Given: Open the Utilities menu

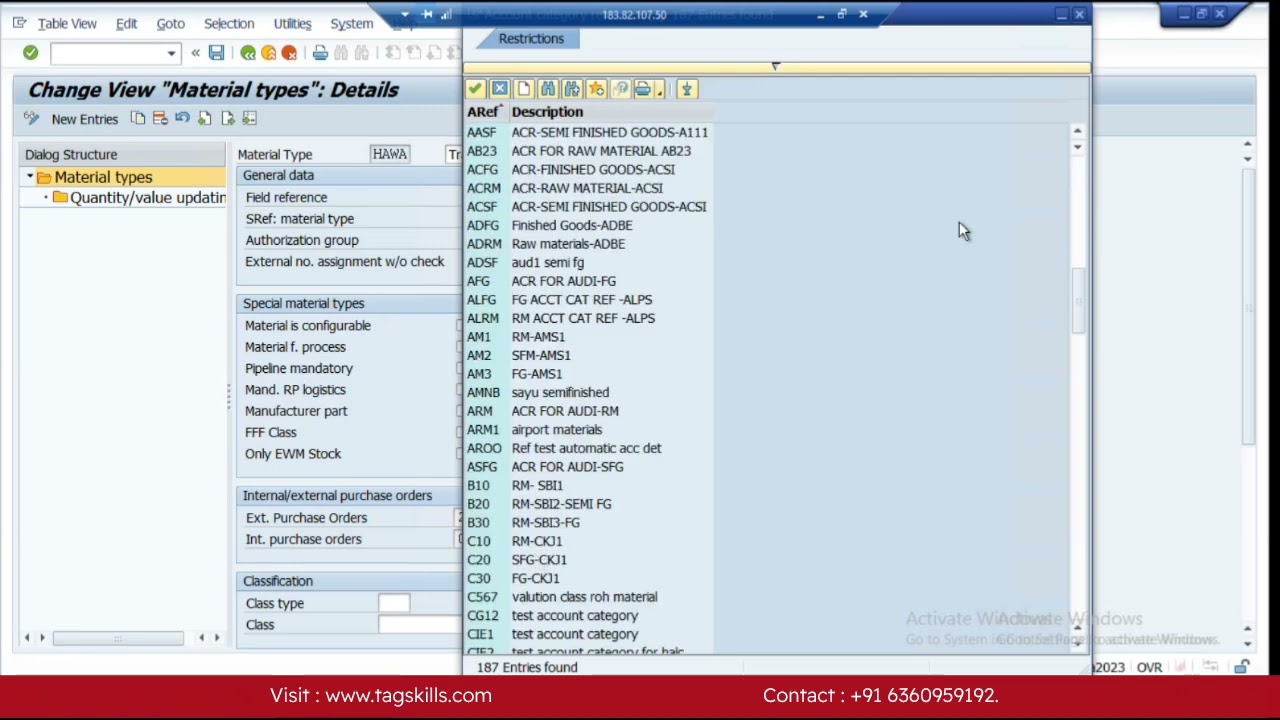Looking at the screenshot, I should tap(292, 23).
